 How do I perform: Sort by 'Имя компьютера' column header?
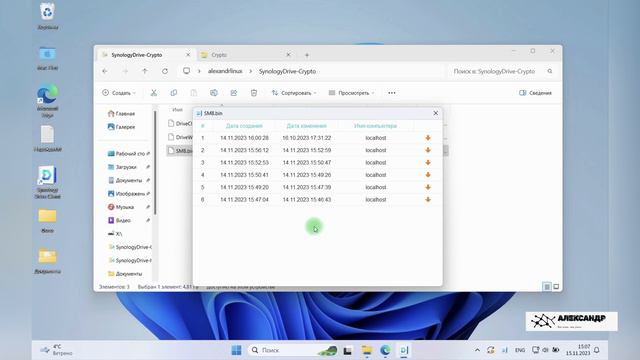(376, 126)
